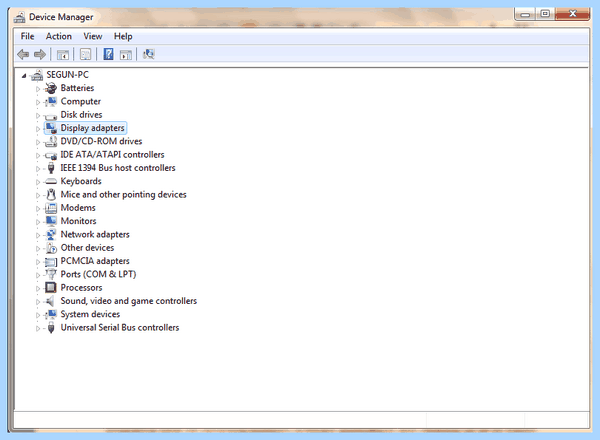Open the View menu
600x440 pixels.
93,36
